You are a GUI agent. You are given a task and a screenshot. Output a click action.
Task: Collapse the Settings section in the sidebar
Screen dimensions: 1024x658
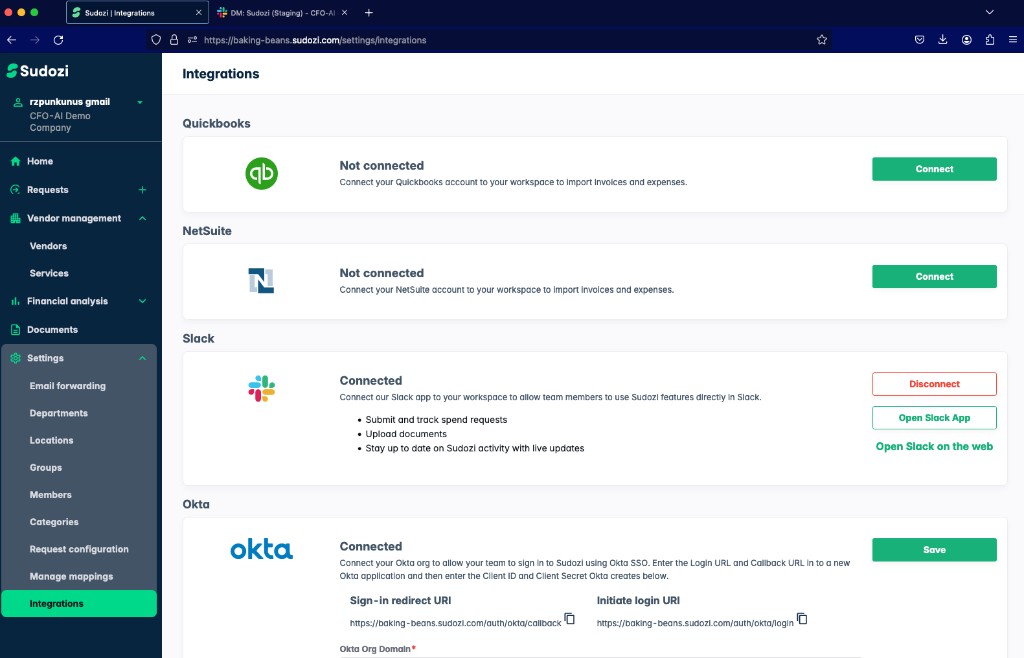[x=143, y=358]
